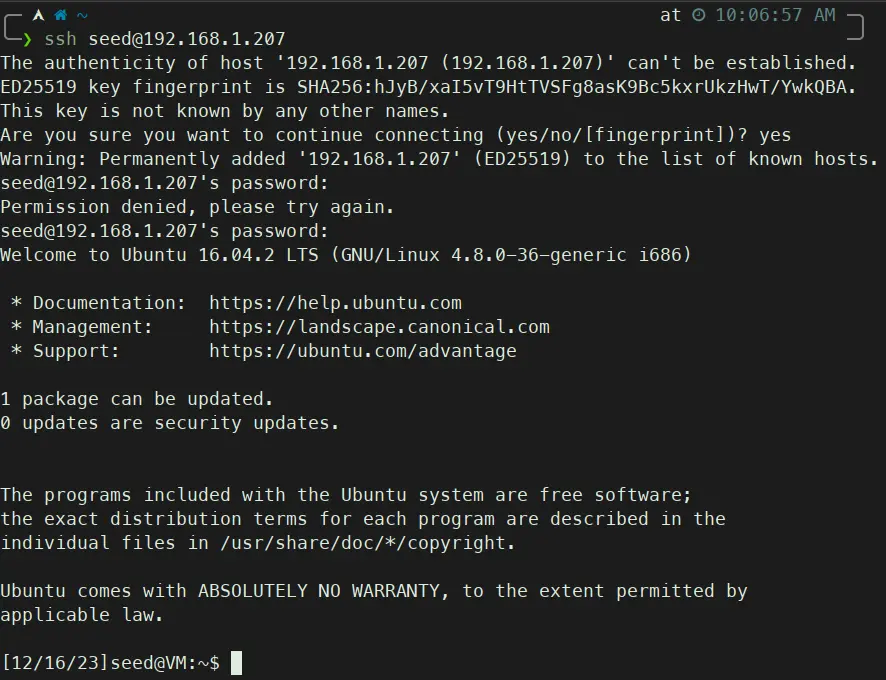This screenshot has width=886, height=680.
Task: Click the green prompt arrow symbol
Action: click(27, 39)
